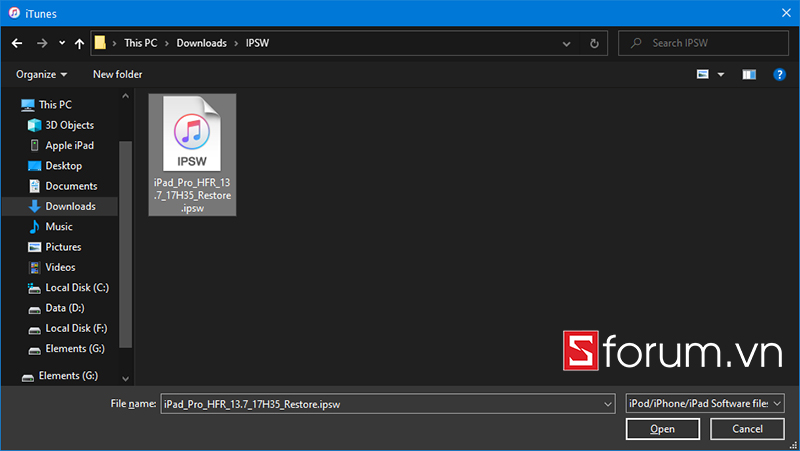This screenshot has width=800, height=451.
Task: Click the sidebar vertical scrollbar thumb
Action: point(126,244)
